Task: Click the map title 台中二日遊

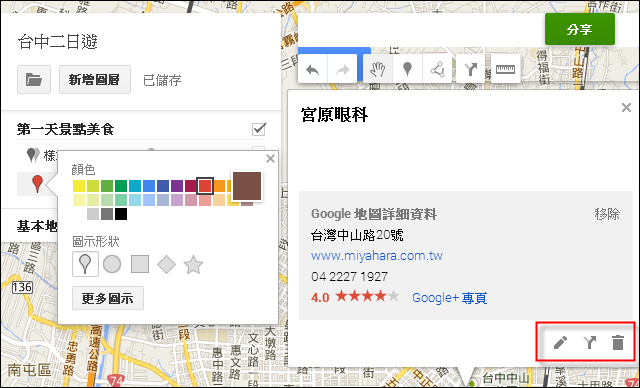Action: 58,42
